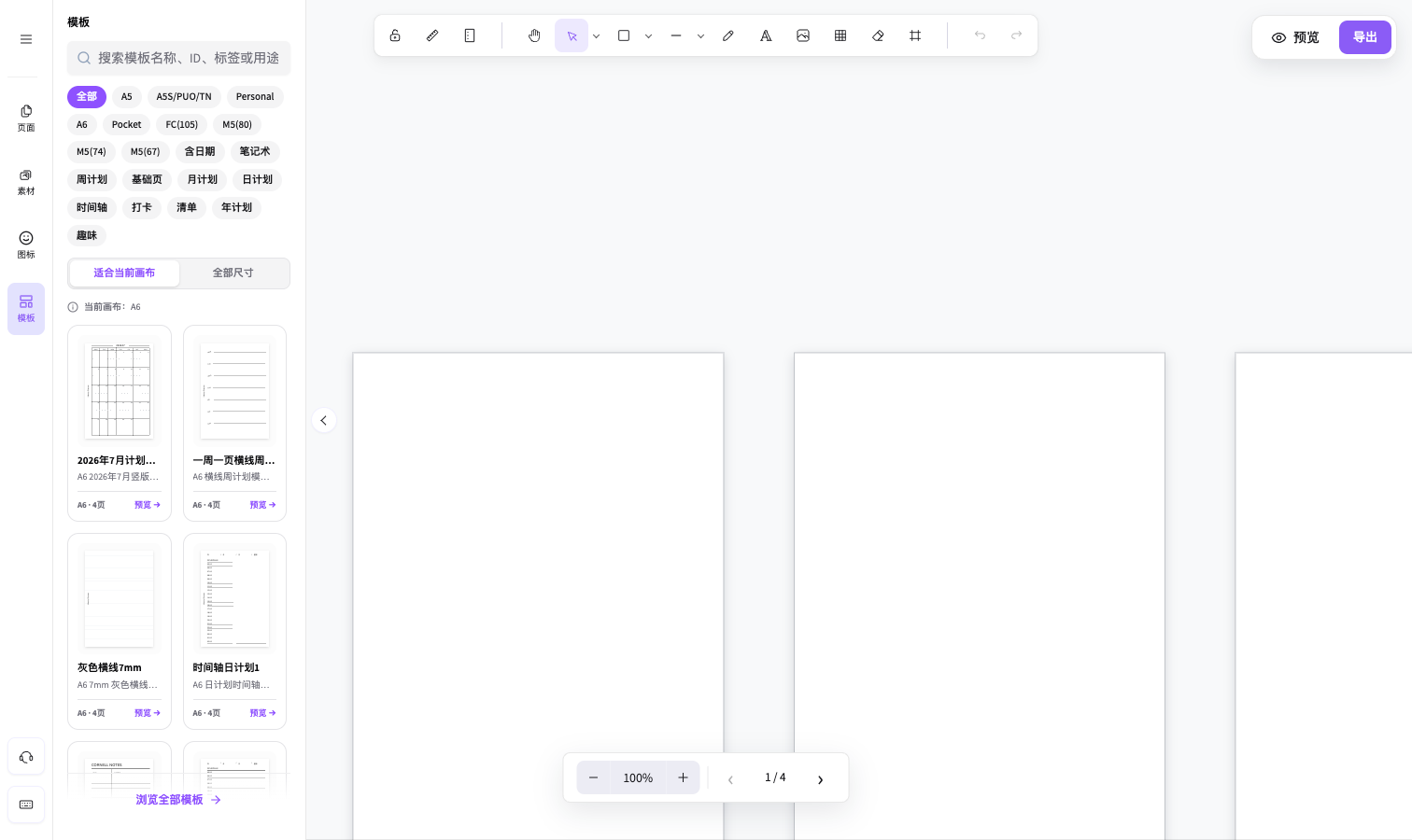Viewport: 1412px width, 840px height.
Task: Select the 月计划 filter tag
Action: click(203, 179)
